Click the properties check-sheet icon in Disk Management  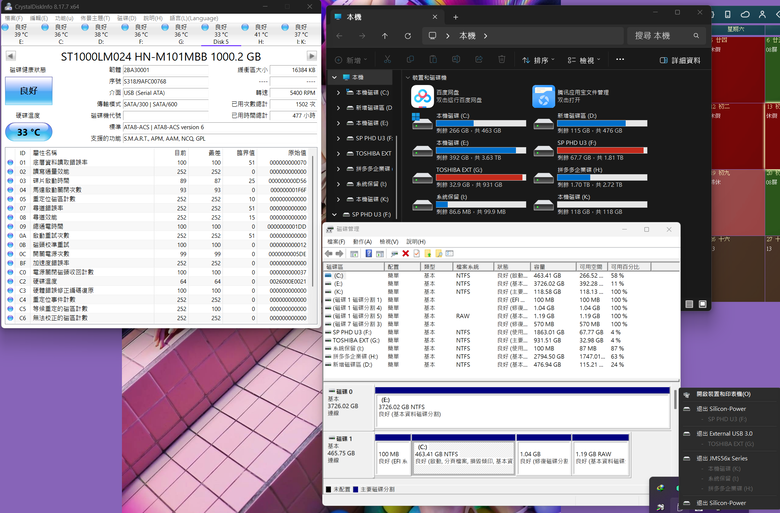tap(416, 253)
